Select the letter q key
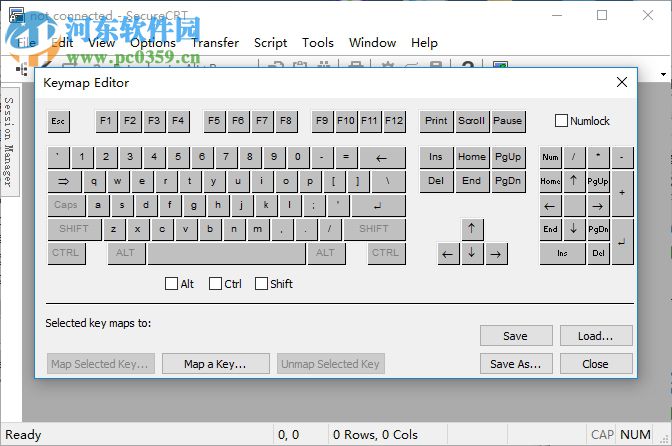The image size is (672, 446). (95, 181)
